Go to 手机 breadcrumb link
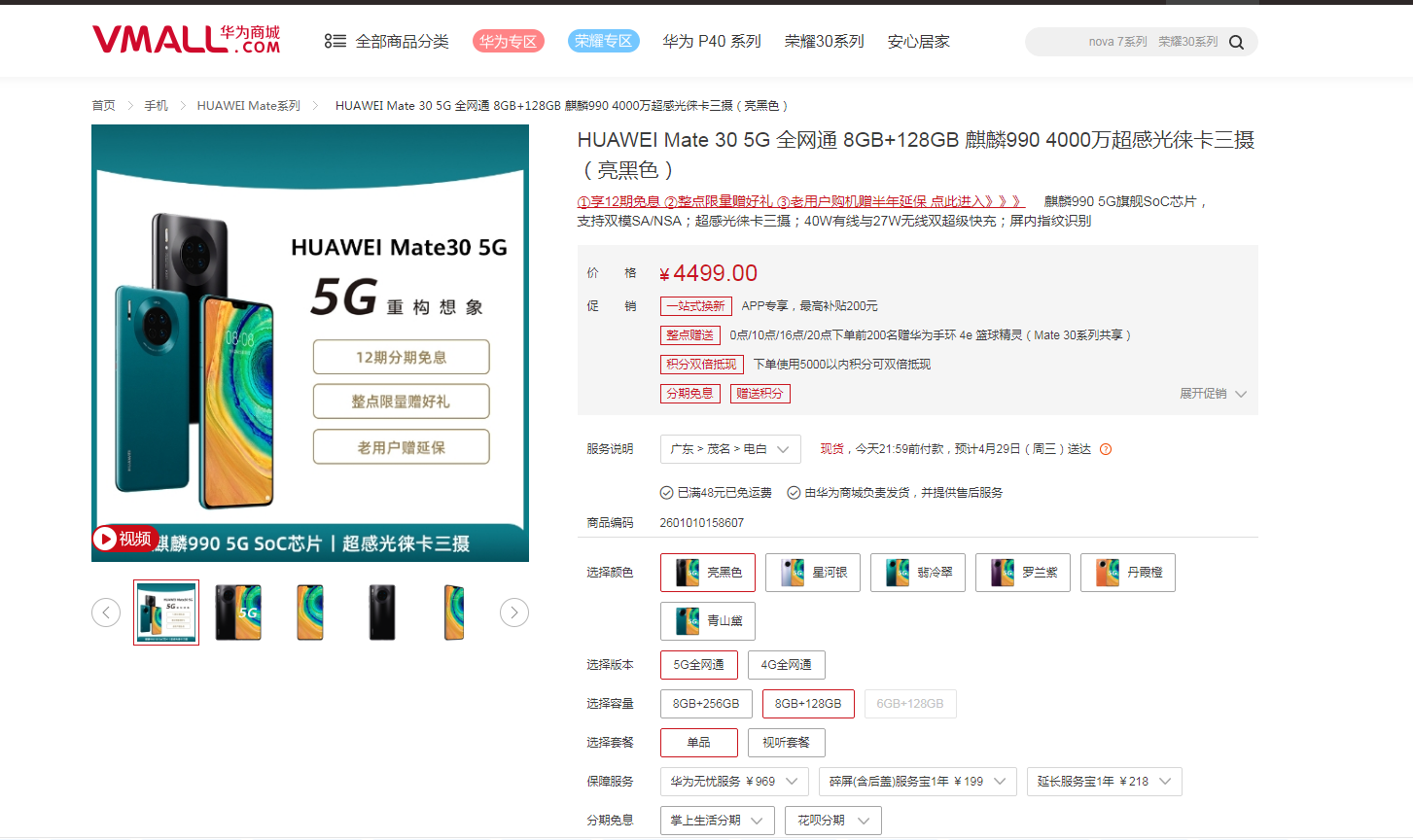 (157, 106)
